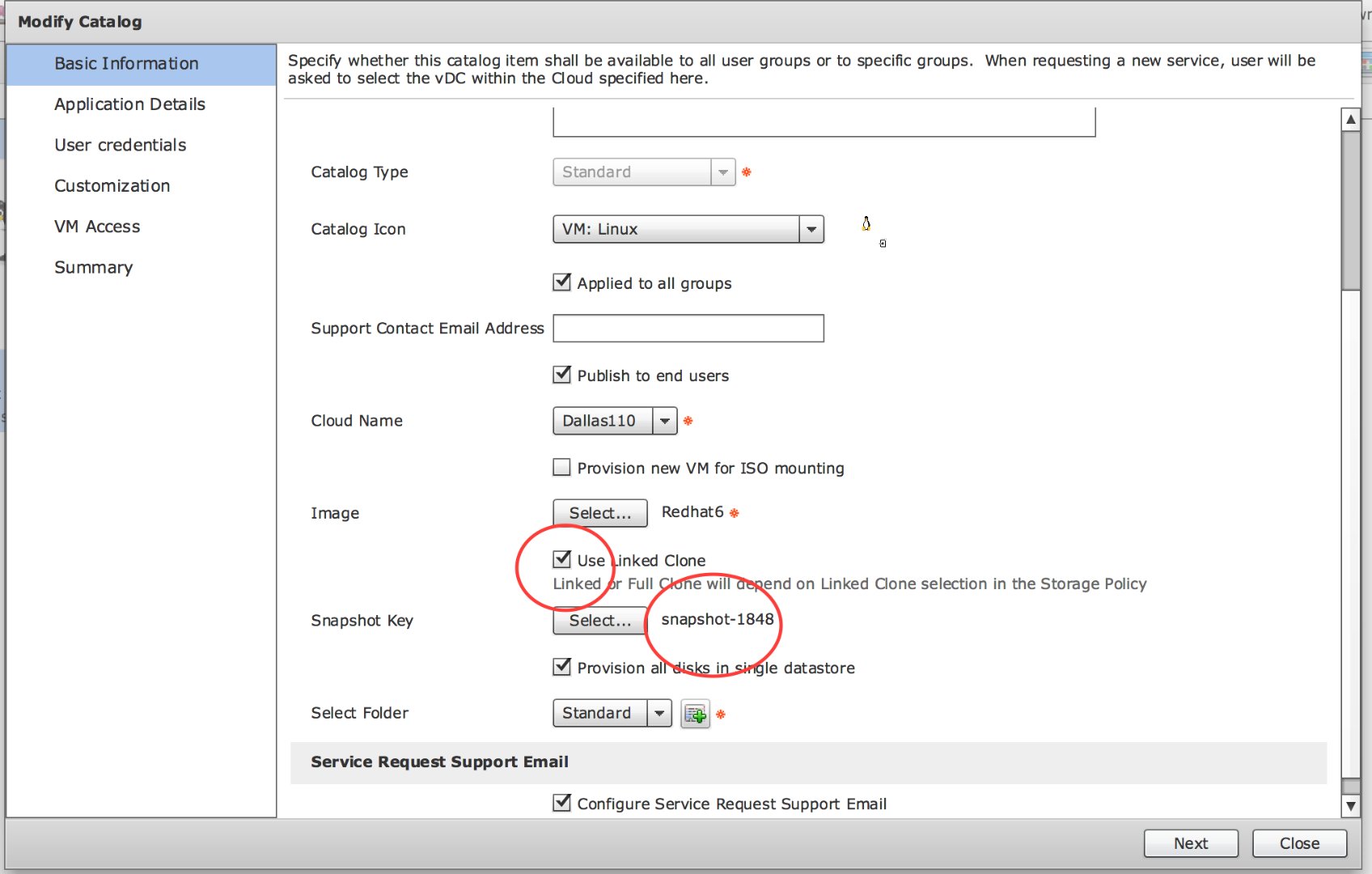This screenshot has height=874, width=1372.
Task: Click the Close button
Action: coord(1299,843)
